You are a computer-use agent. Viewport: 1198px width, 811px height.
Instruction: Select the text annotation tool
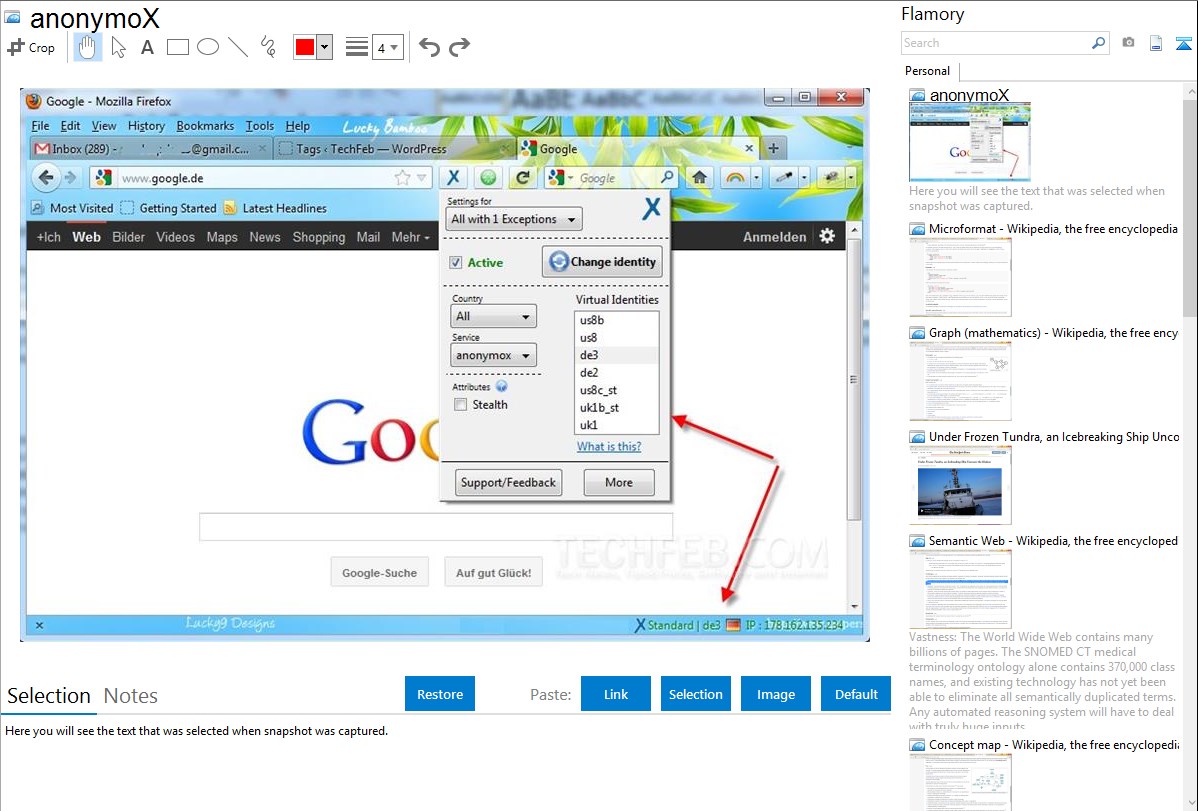tap(147, 47)
